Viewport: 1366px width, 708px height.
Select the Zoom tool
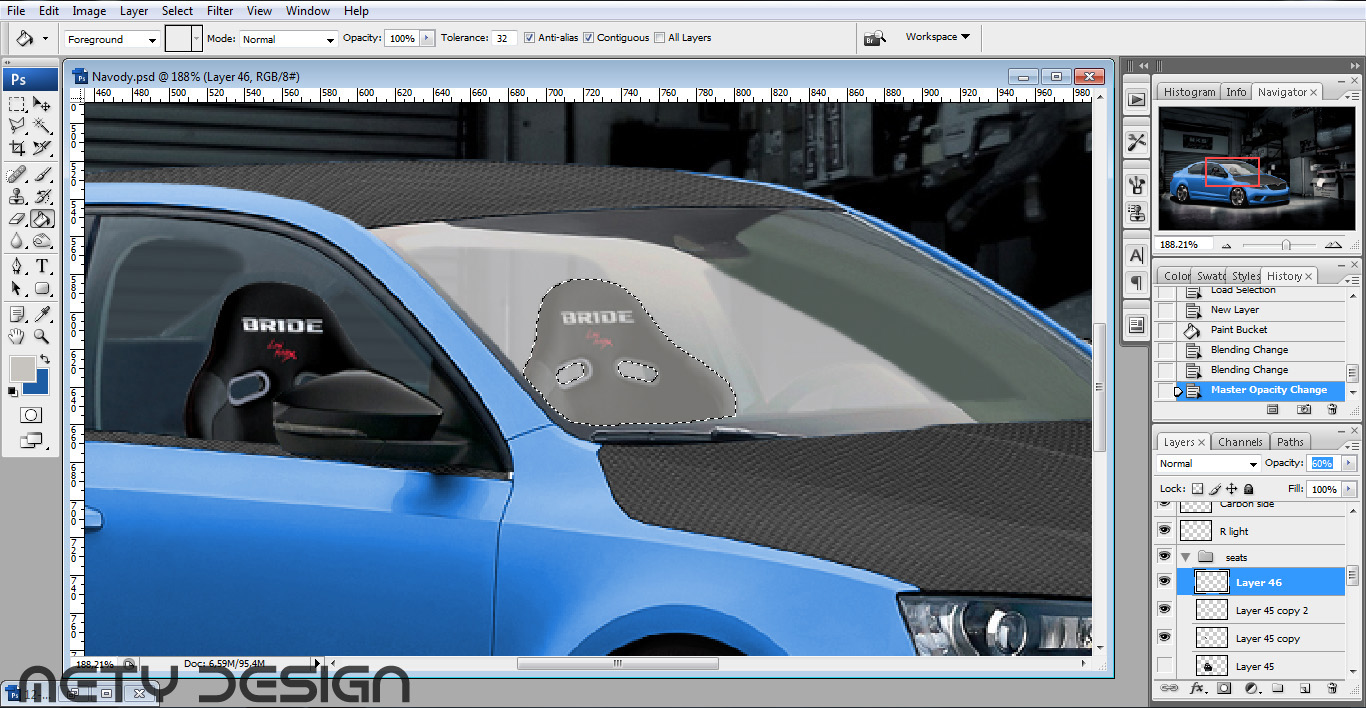(42, 337)
